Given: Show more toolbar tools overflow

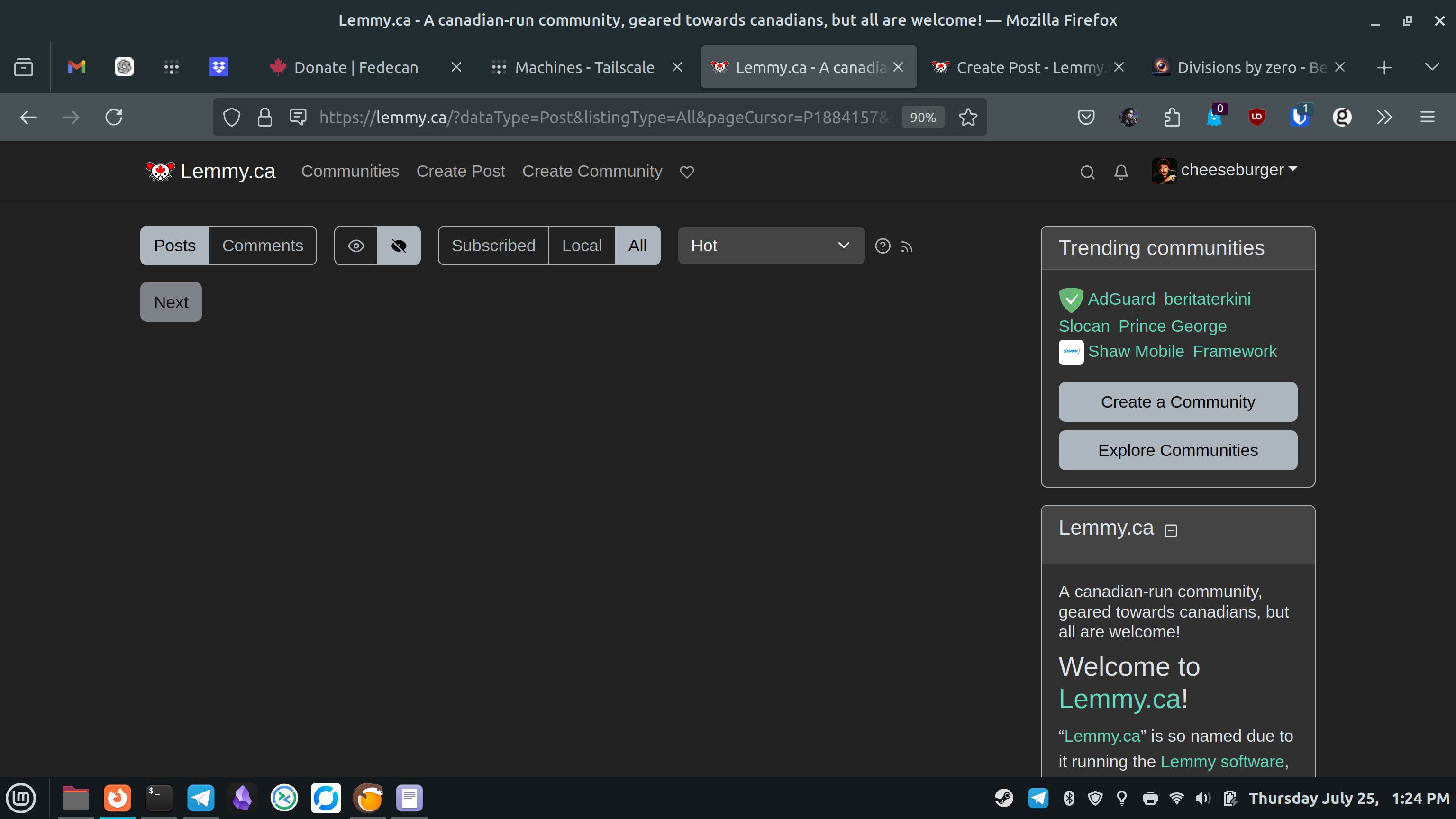Looking at the screenshot, I should [1384, 118].
